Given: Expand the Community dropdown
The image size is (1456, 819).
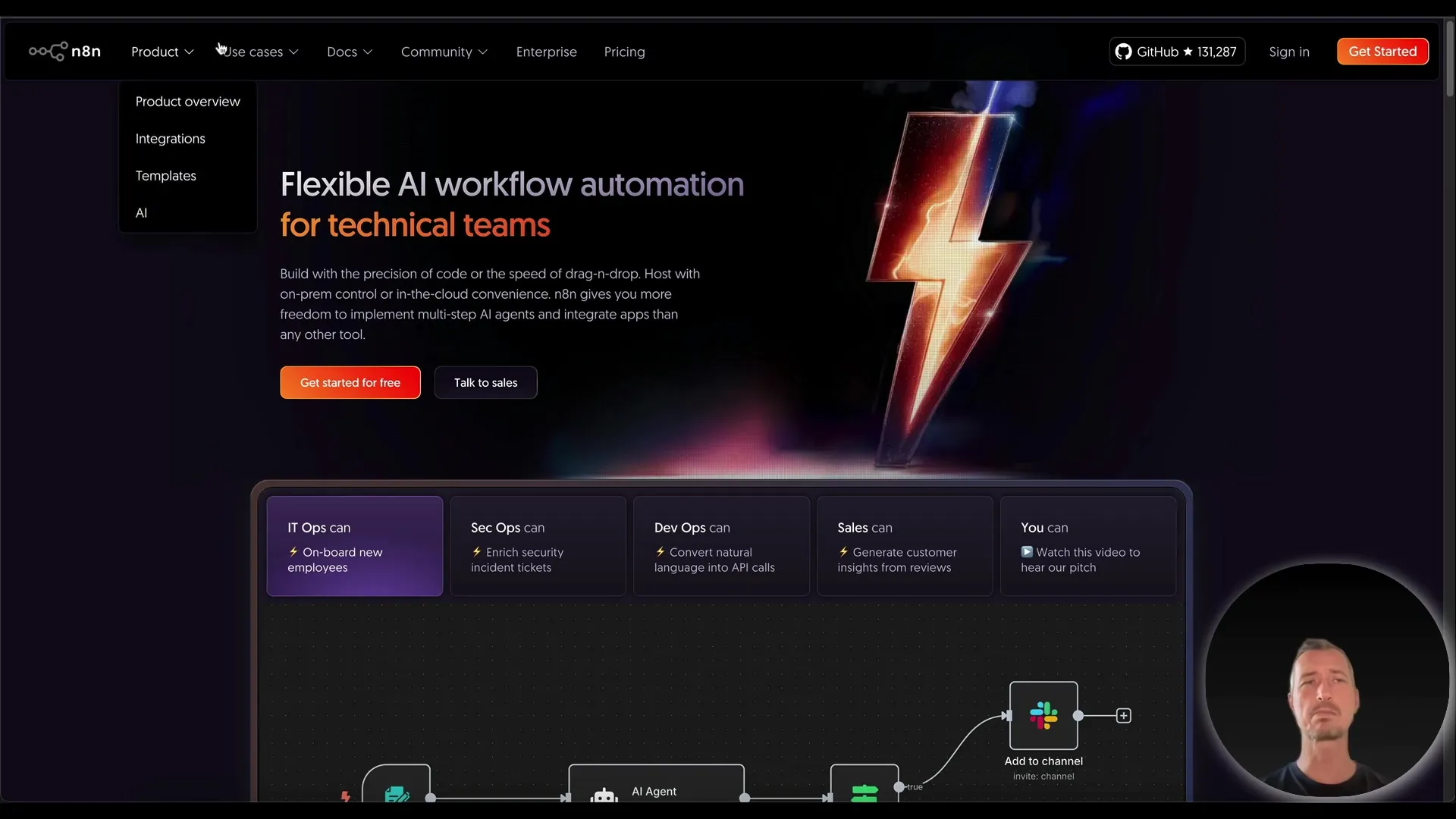Looking at the screenshot, I should [444, 52].
